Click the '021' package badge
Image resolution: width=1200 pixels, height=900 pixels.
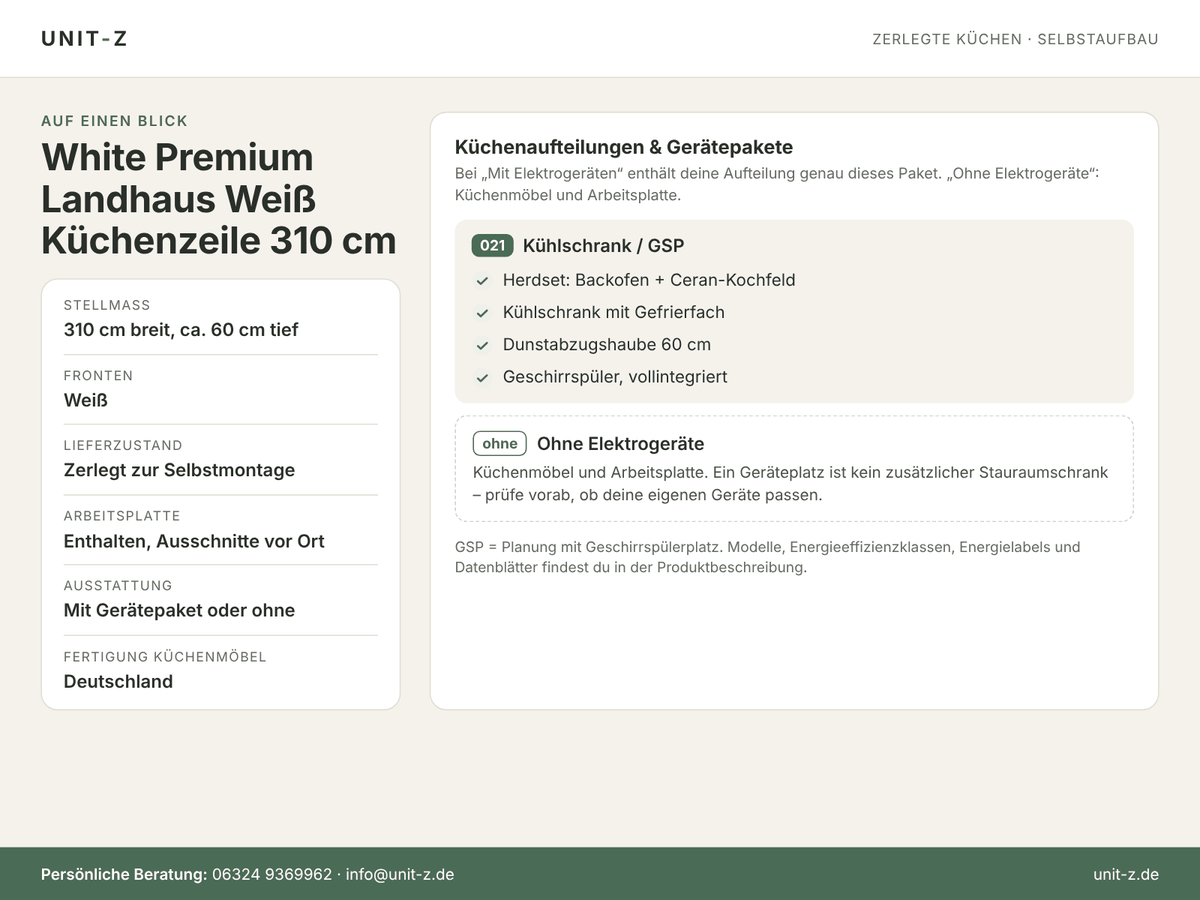pyautogui.click(x=492, y=246)
